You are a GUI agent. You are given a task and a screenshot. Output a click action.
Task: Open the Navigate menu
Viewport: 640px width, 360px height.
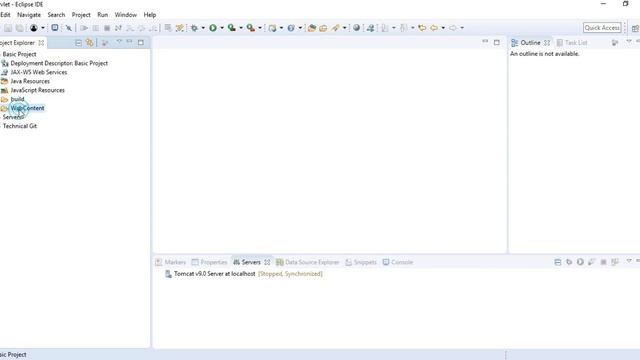coord(29,15)
